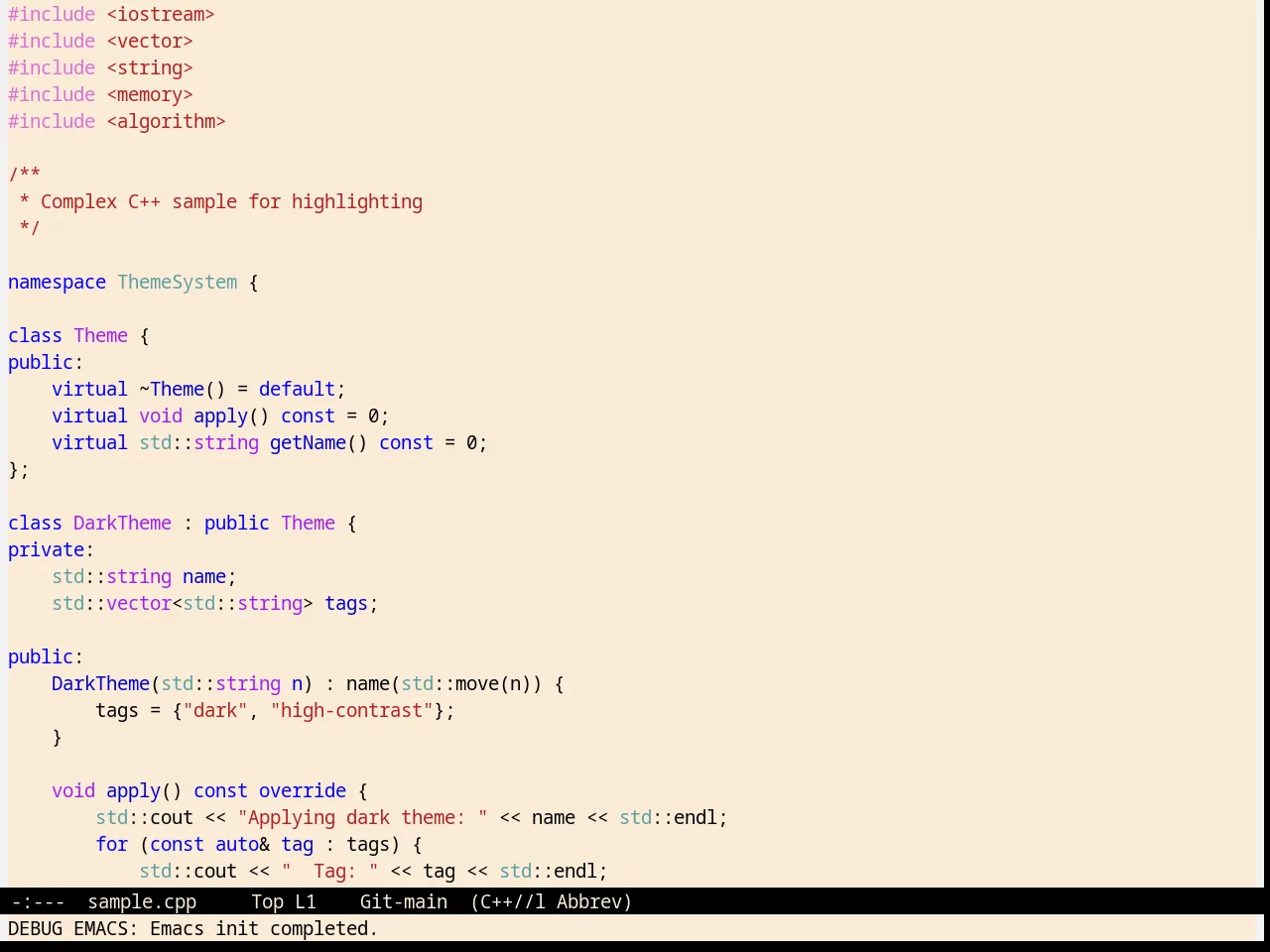Click the string literal "dark"

215,710
